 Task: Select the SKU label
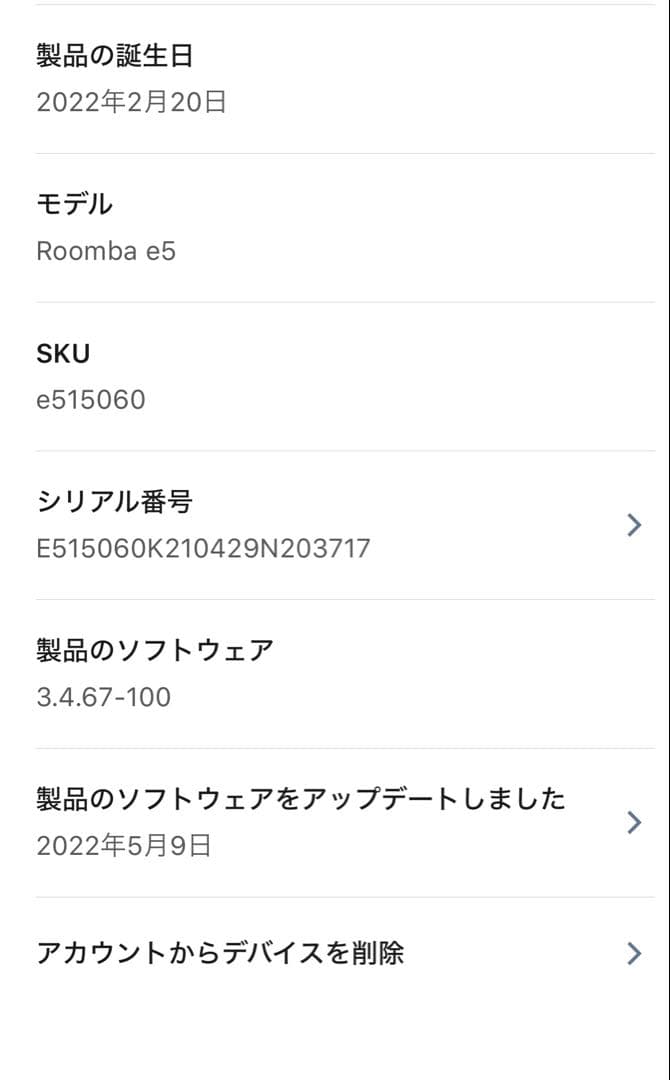[x=62, y=352]
